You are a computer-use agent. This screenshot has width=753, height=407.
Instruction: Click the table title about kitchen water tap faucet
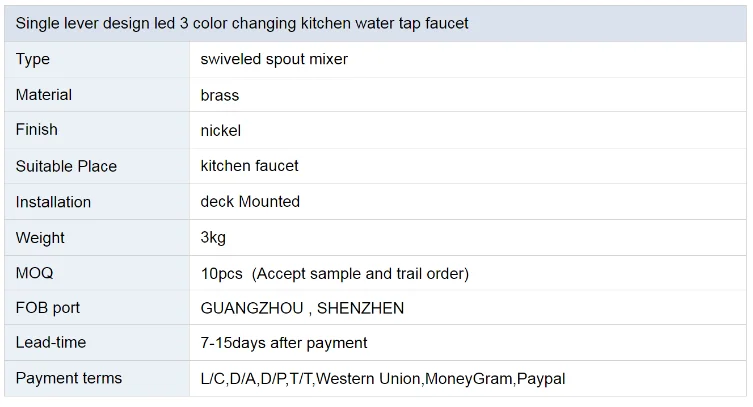click(x=242, y=23)
